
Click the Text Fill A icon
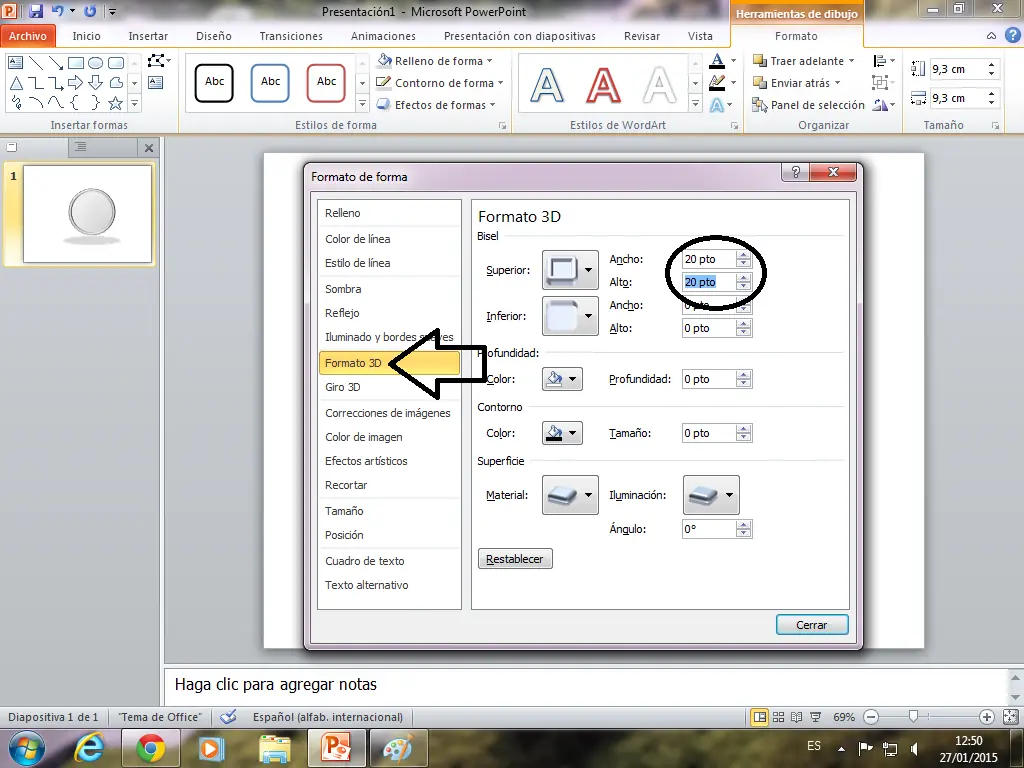point(717,61)
